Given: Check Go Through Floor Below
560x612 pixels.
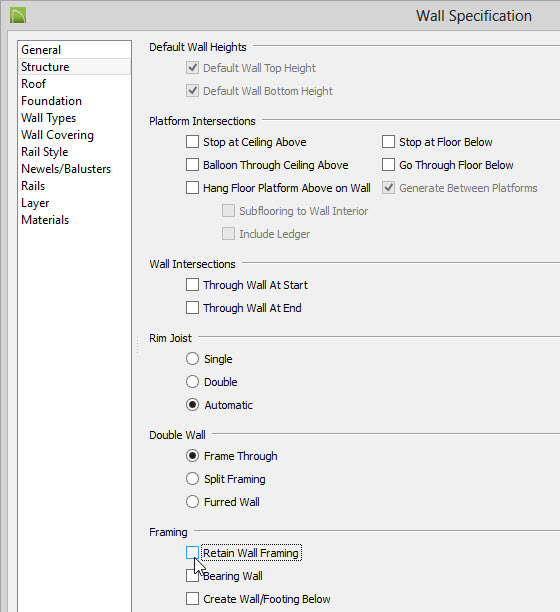Looking at the screenshot, I should click(388, 165).
